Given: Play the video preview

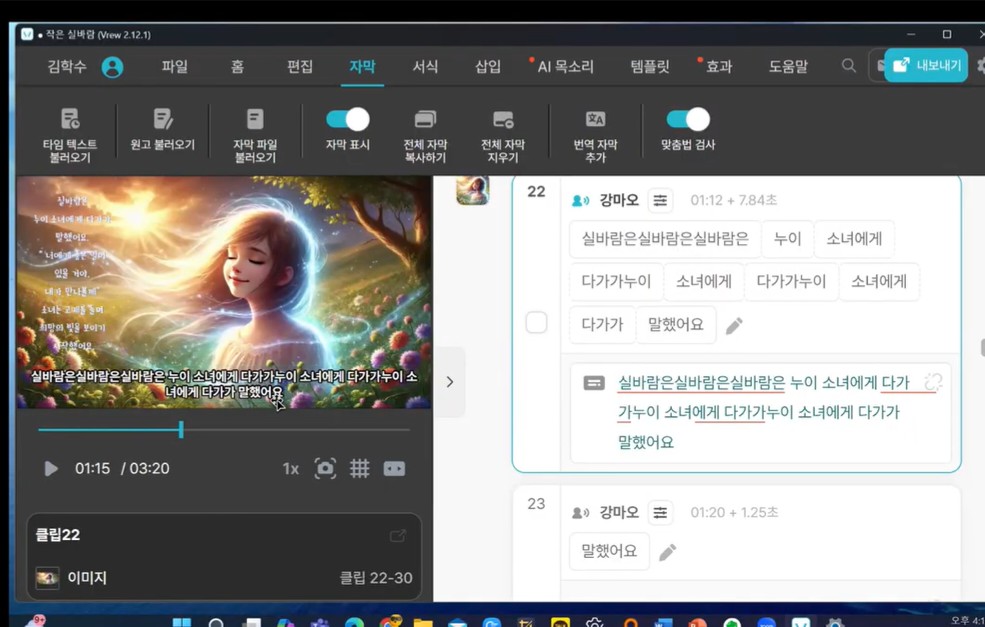Looking at the screenshot, I should click(x=51, y=468).
